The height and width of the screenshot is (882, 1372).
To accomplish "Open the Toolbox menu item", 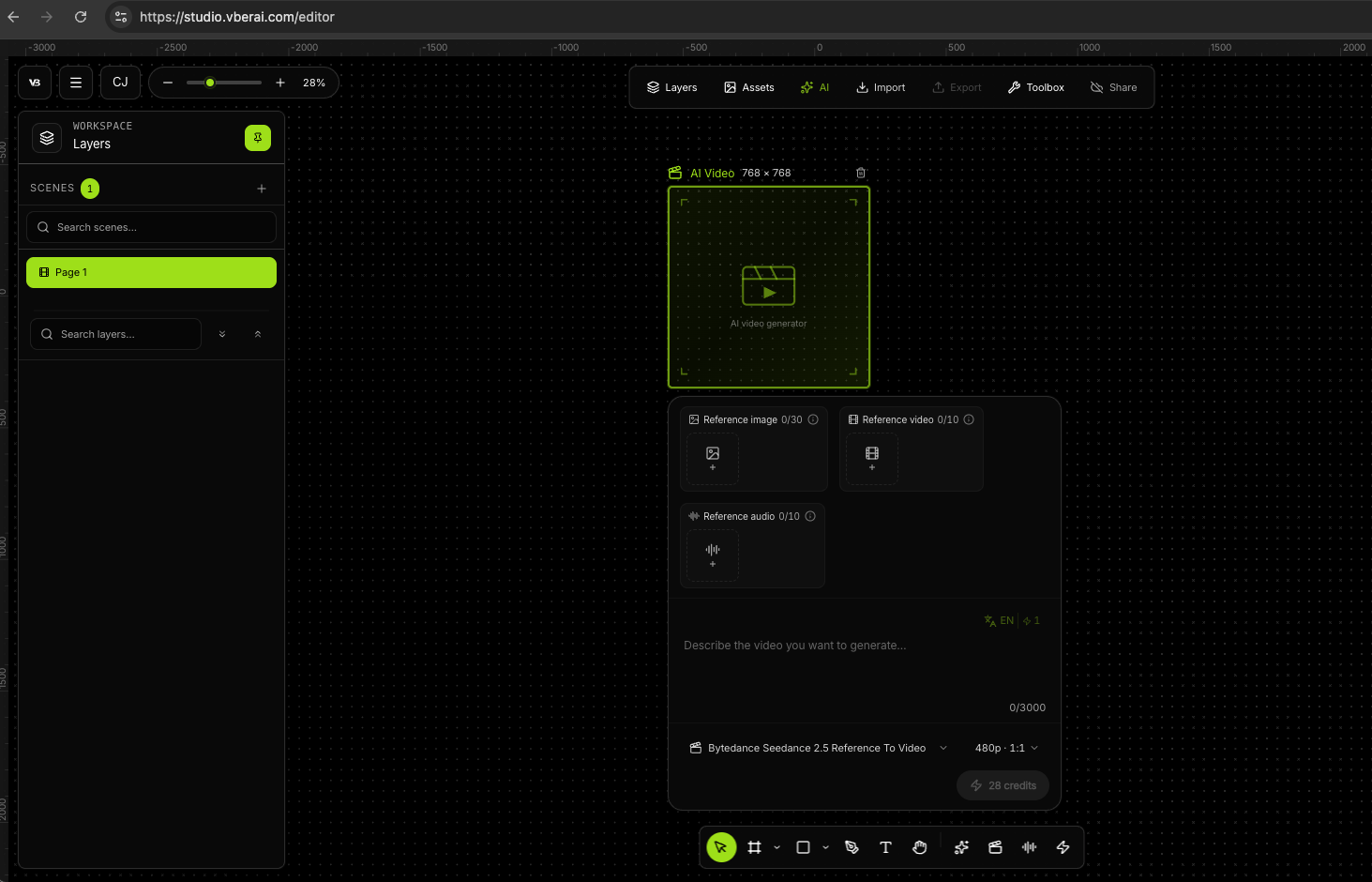I will point(1035,87).
